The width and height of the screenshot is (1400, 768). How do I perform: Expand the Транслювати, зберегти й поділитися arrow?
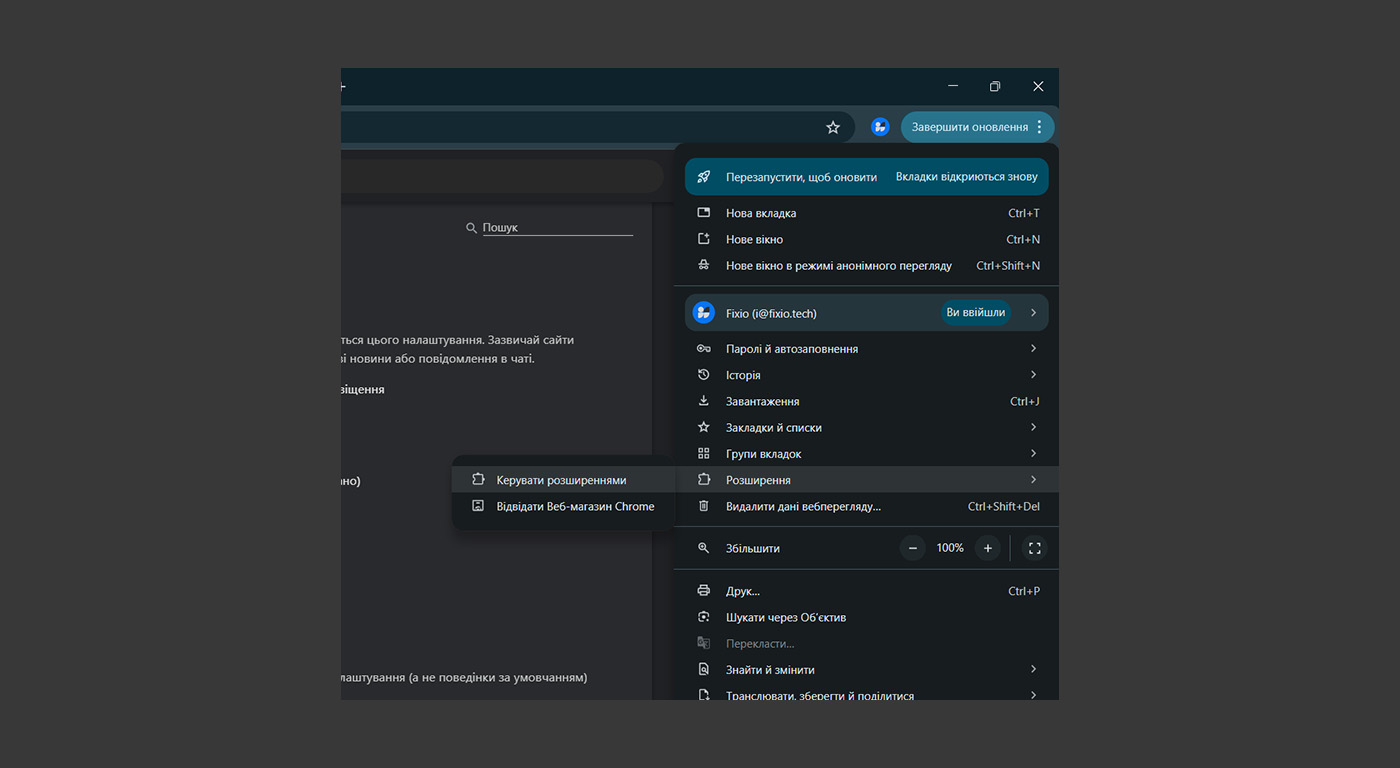[1033, 695]
